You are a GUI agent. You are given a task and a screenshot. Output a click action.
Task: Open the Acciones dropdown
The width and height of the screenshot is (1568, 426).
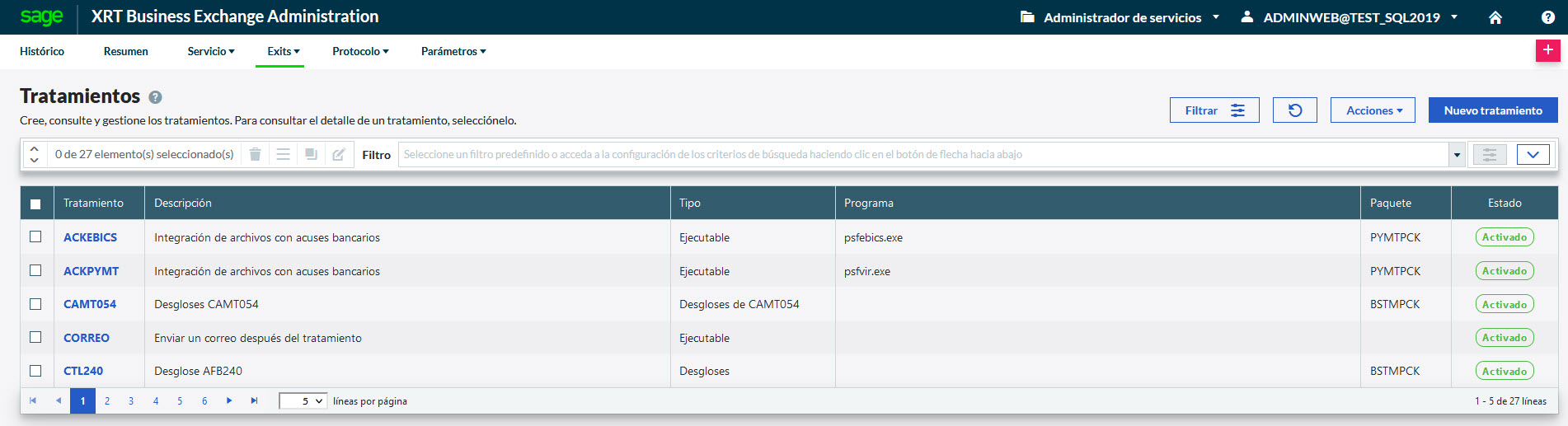pyautogui.click(x=1373, y=110)
